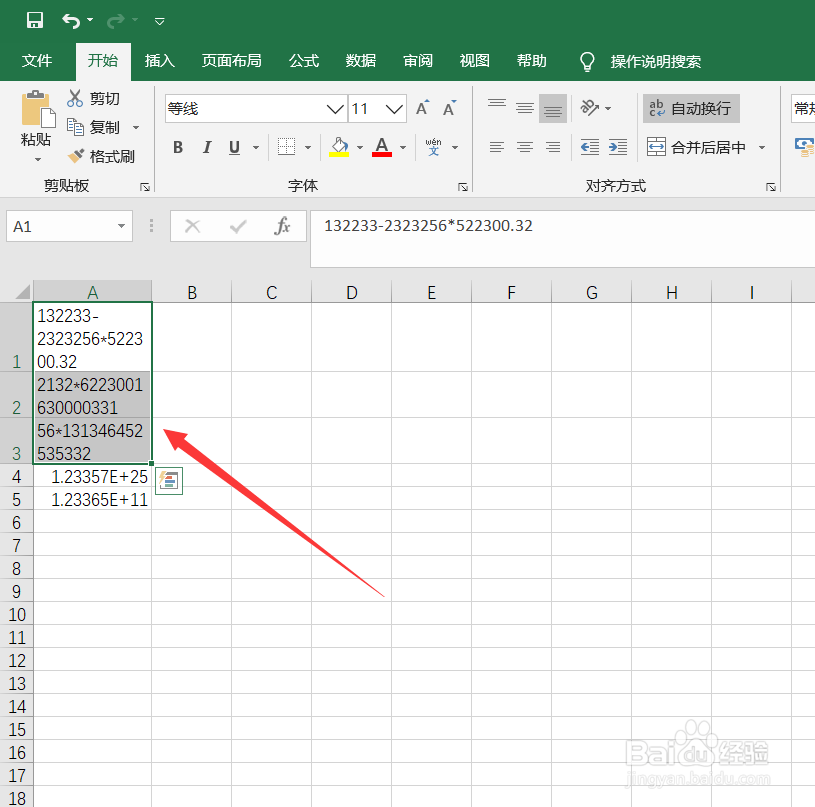815x807 pixels.
Task: Click the select-all corner triangle
Action: [22, 292]
